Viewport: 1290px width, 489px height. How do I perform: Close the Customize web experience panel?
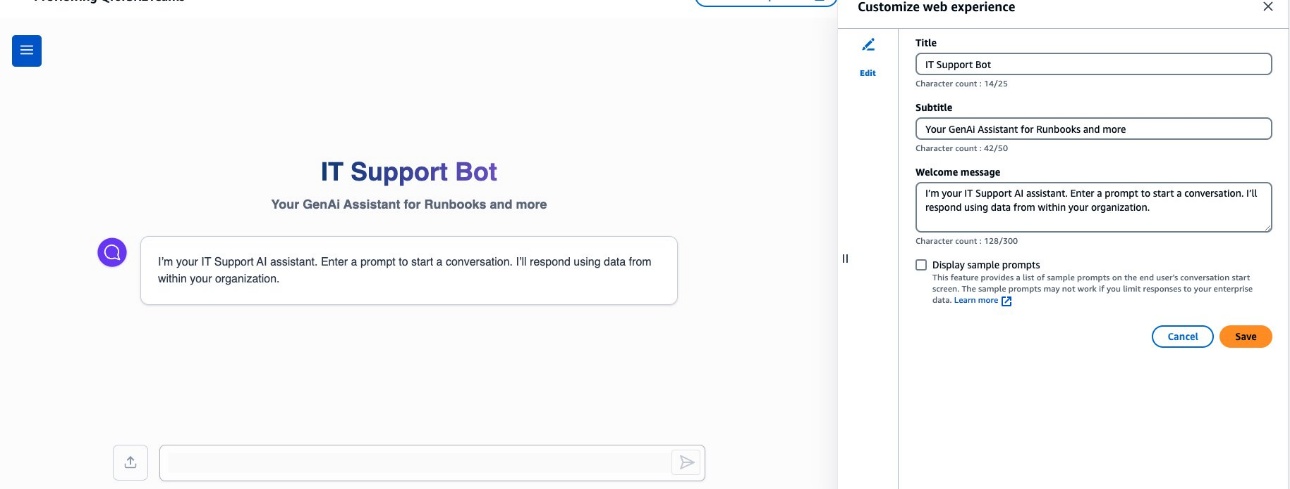click(x=1268, y=7)
